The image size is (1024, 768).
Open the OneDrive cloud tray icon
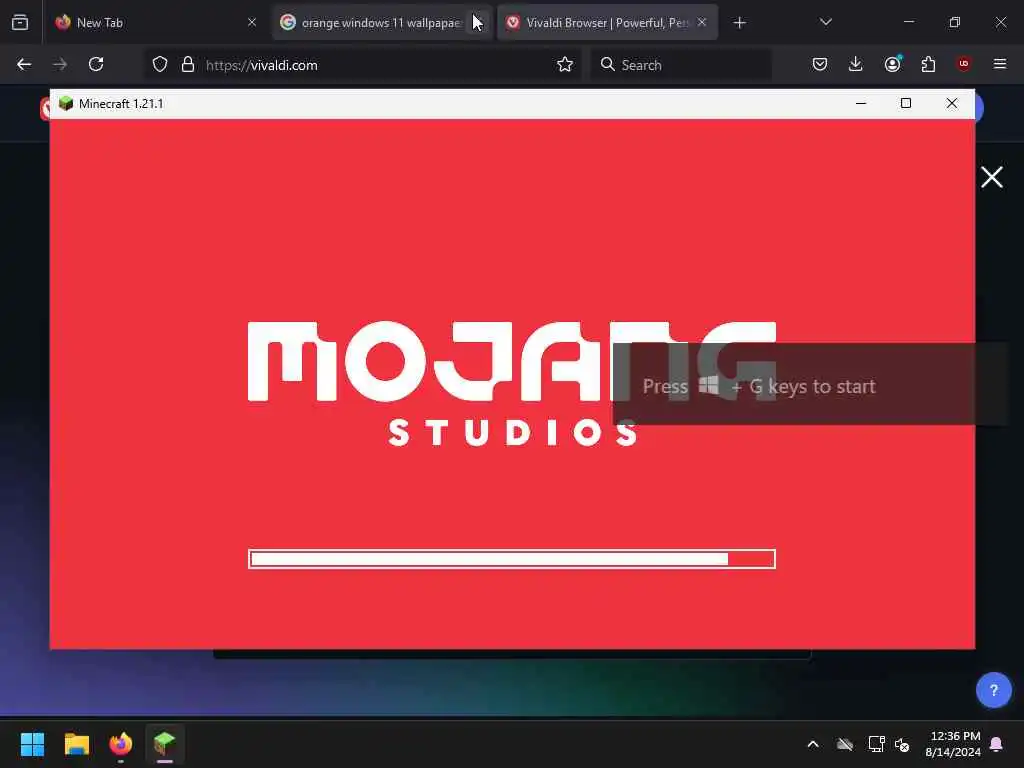845,744
